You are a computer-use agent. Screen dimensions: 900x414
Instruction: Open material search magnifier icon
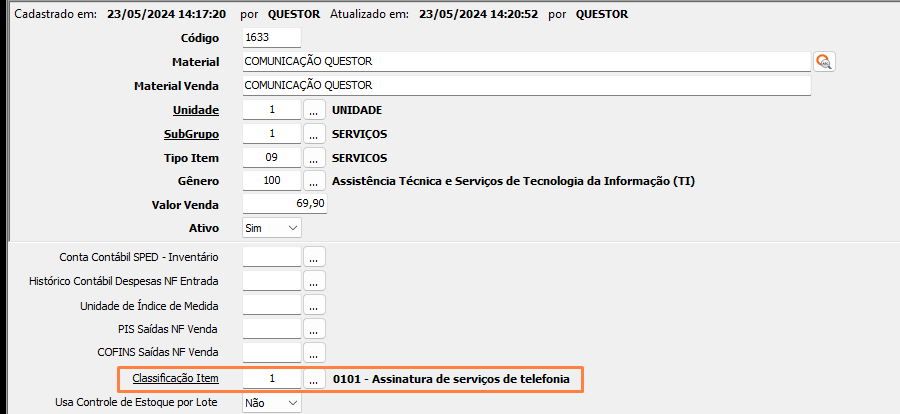(824, 61)
